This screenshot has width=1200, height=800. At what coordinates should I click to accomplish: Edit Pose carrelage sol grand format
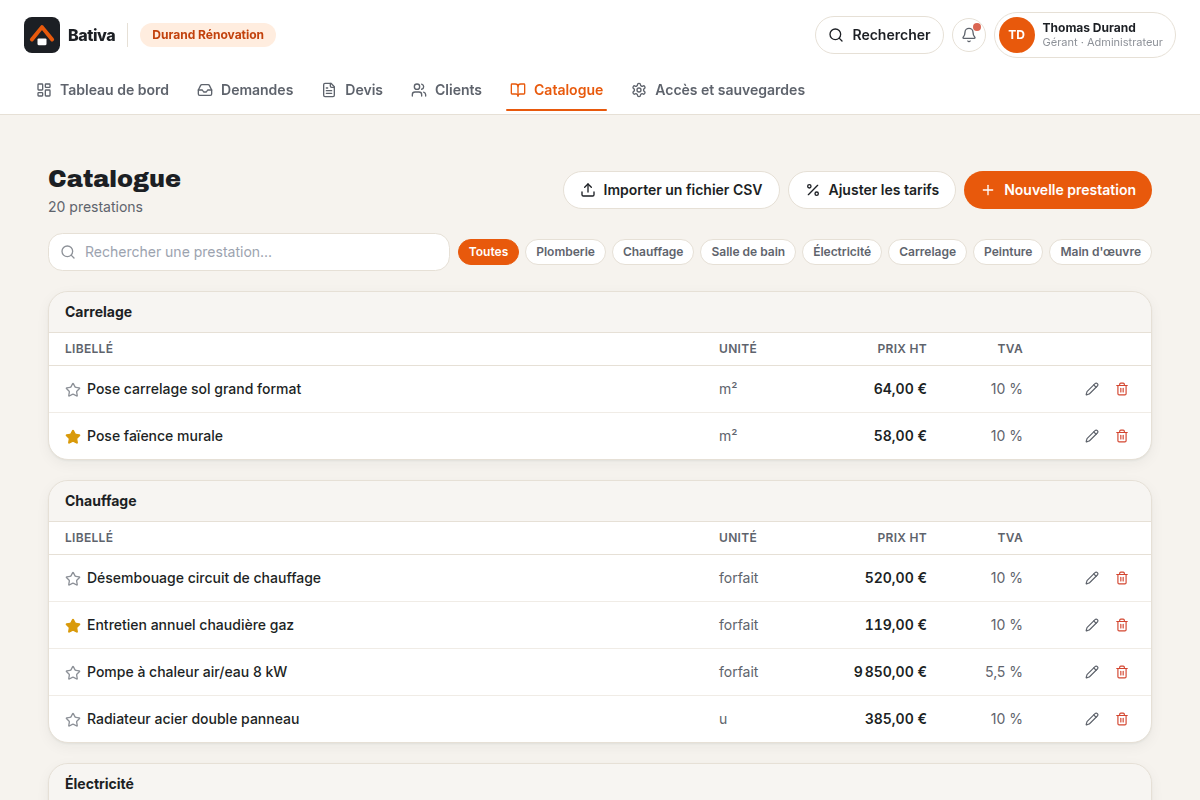(1092, 389)
